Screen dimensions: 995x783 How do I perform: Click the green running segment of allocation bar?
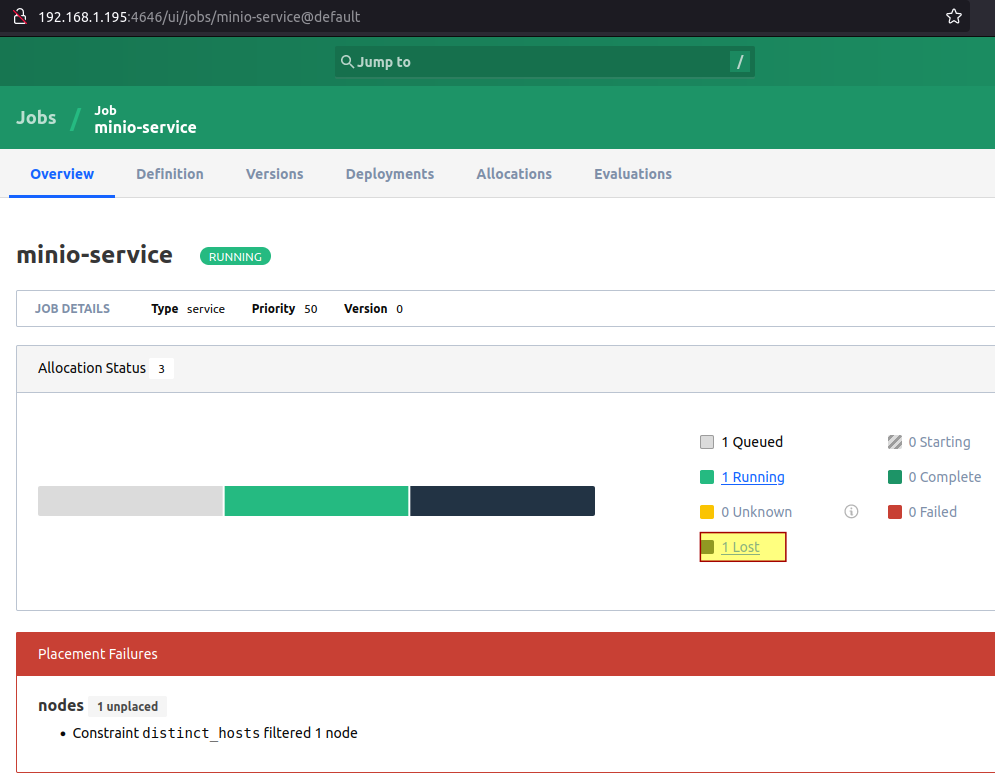[x=316, y=501]
